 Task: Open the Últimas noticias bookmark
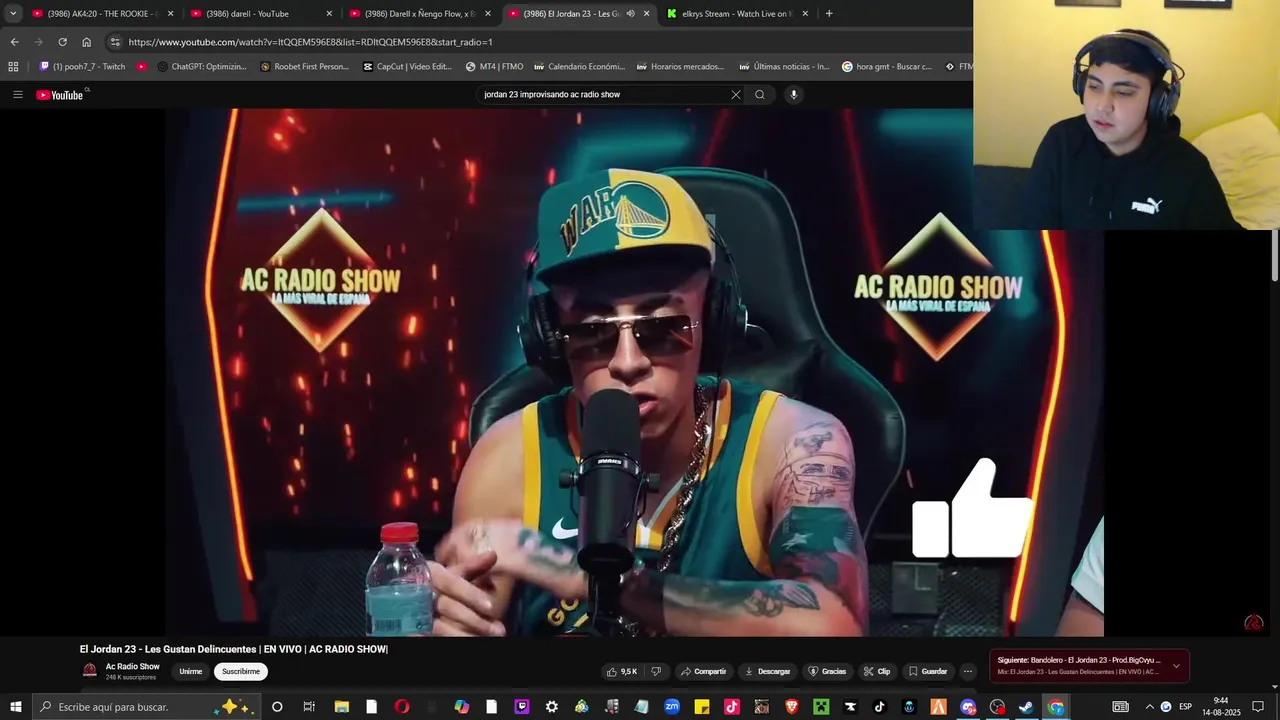[784, 67]
